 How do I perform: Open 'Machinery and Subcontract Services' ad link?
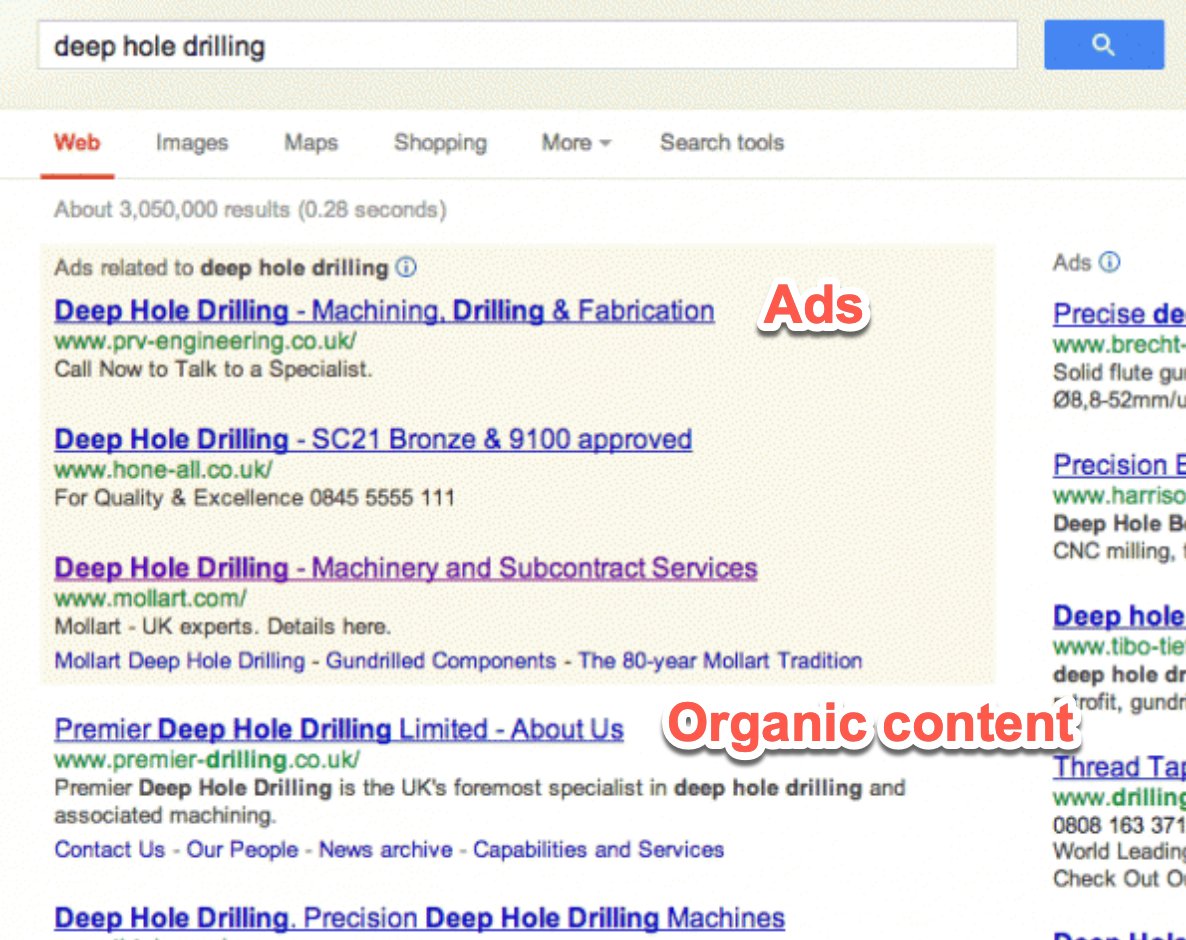pyautogui.click(x=405, y=568)
